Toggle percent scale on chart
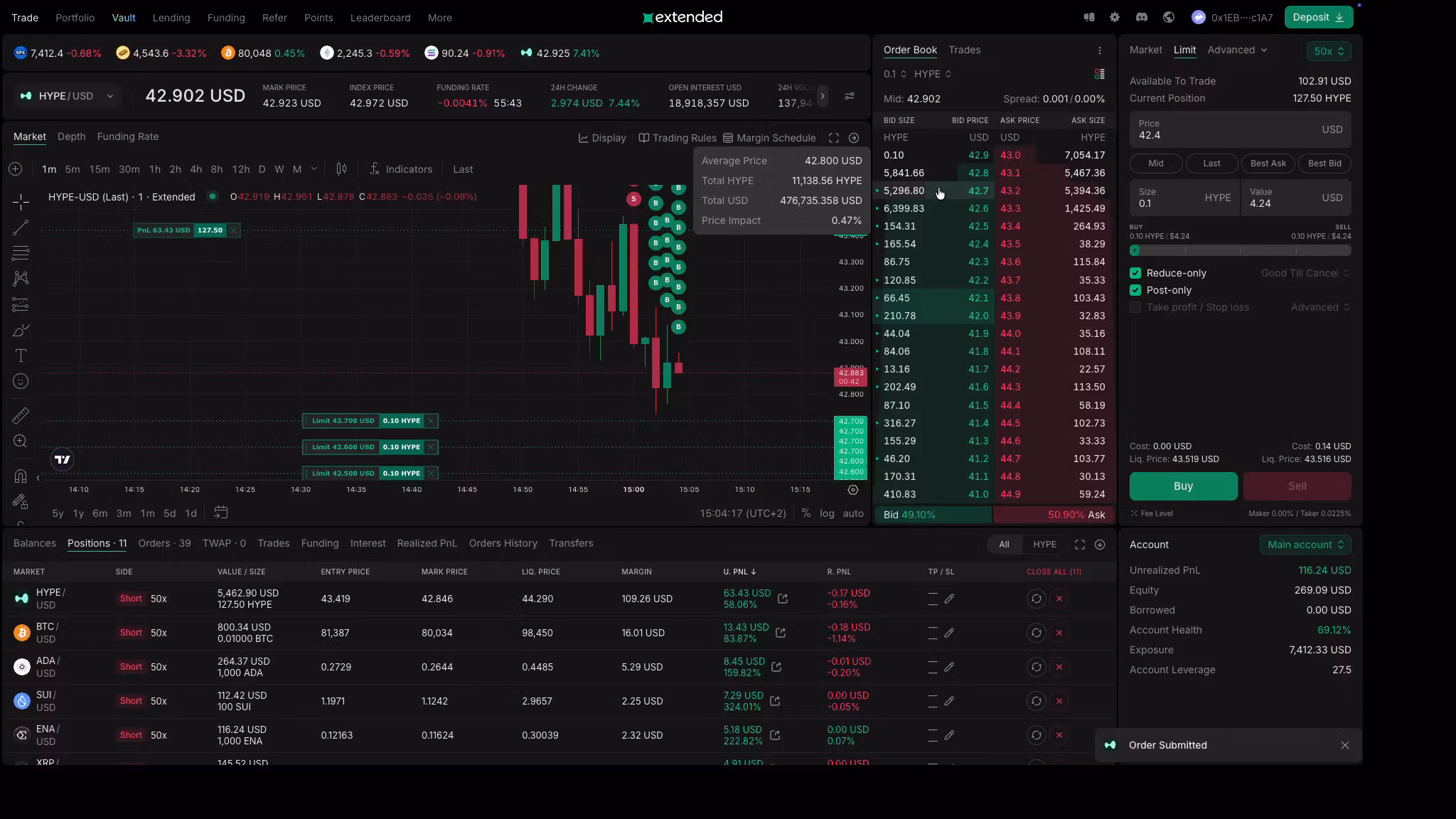This screenshot has width=1456, height=819. (806, 513)
